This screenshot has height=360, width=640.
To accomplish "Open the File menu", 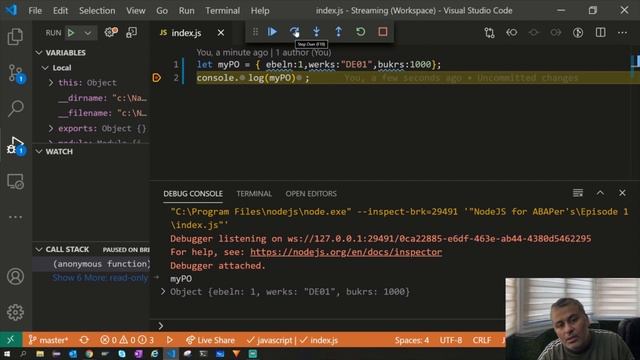I will click(x=35, y=11).
